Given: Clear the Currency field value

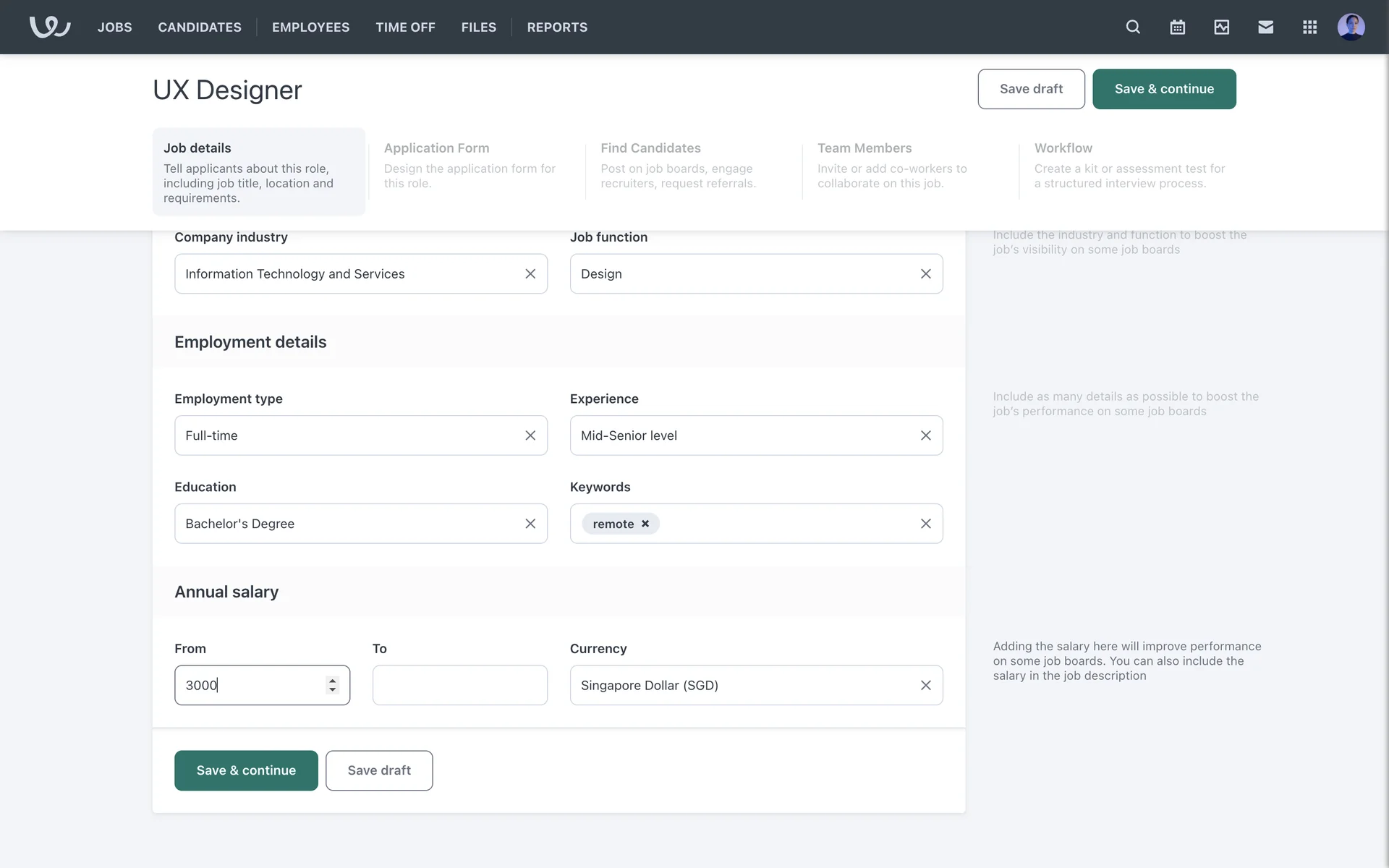Looking at the screenshot, I should tap(925, 685).
